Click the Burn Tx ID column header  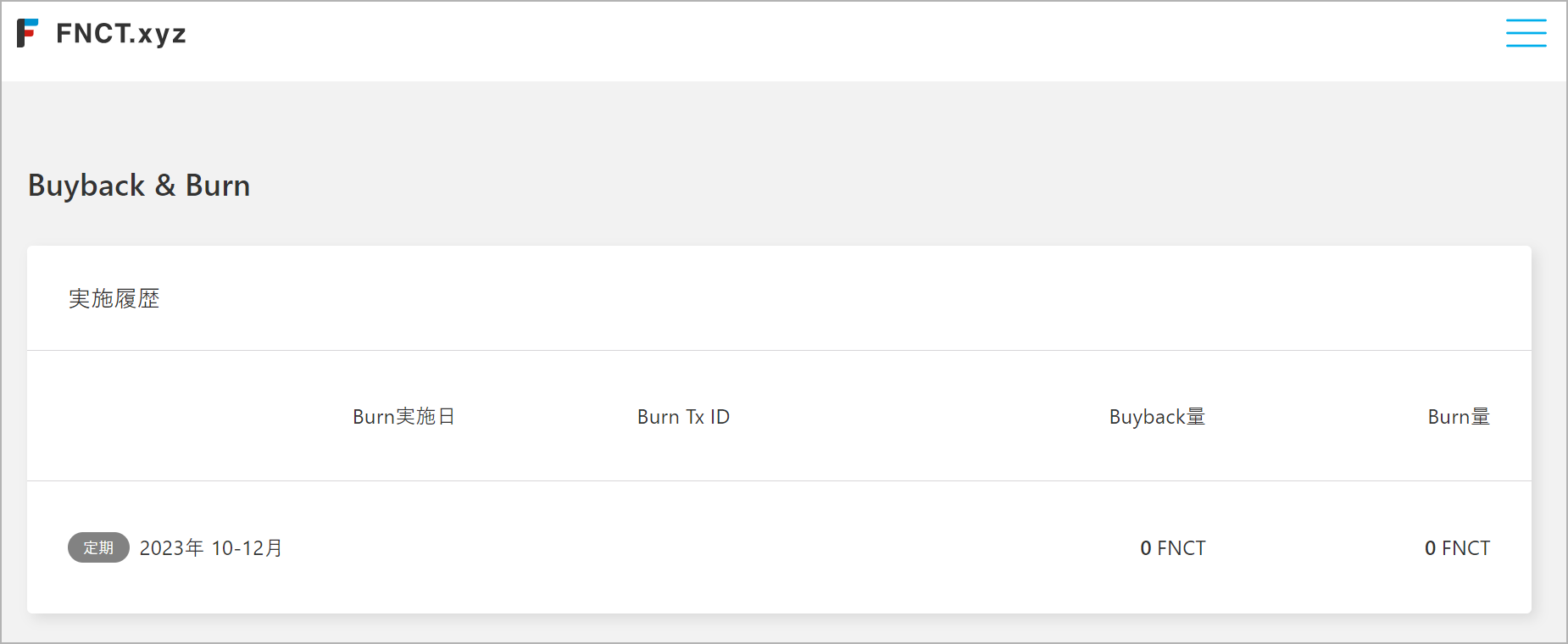683,417
